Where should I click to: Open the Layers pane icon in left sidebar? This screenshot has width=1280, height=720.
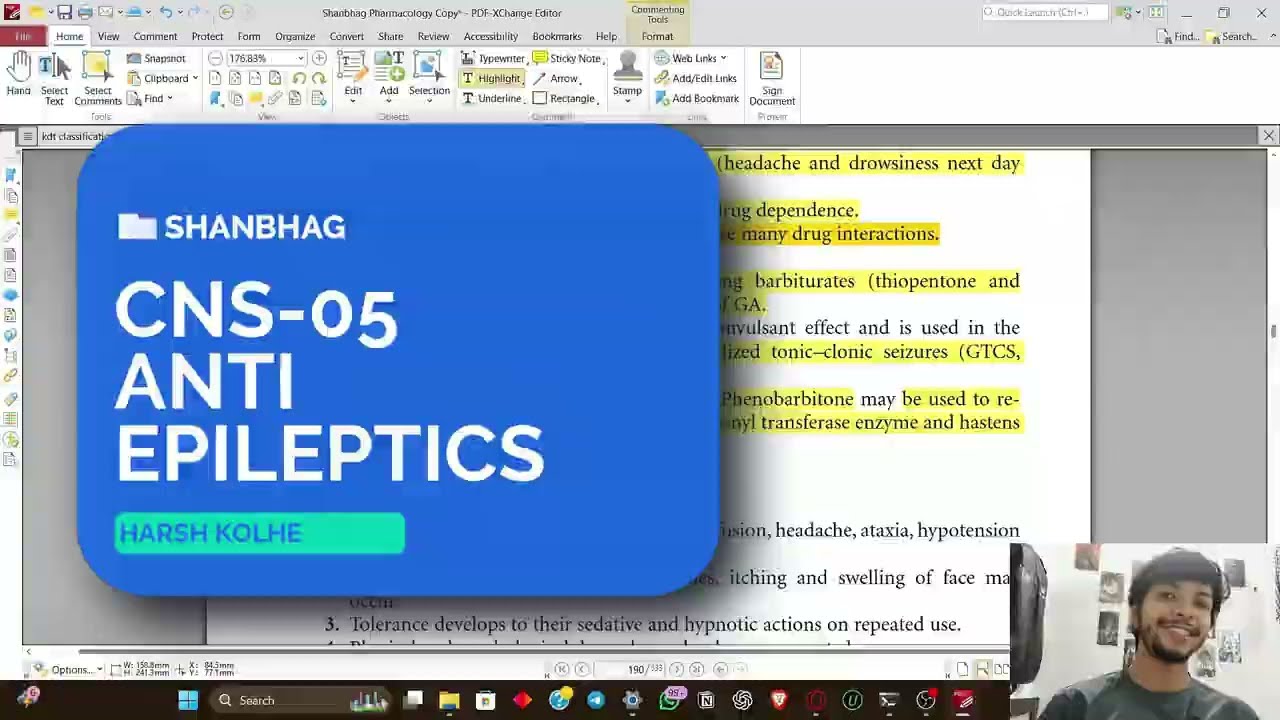click(x=10, y=295)
